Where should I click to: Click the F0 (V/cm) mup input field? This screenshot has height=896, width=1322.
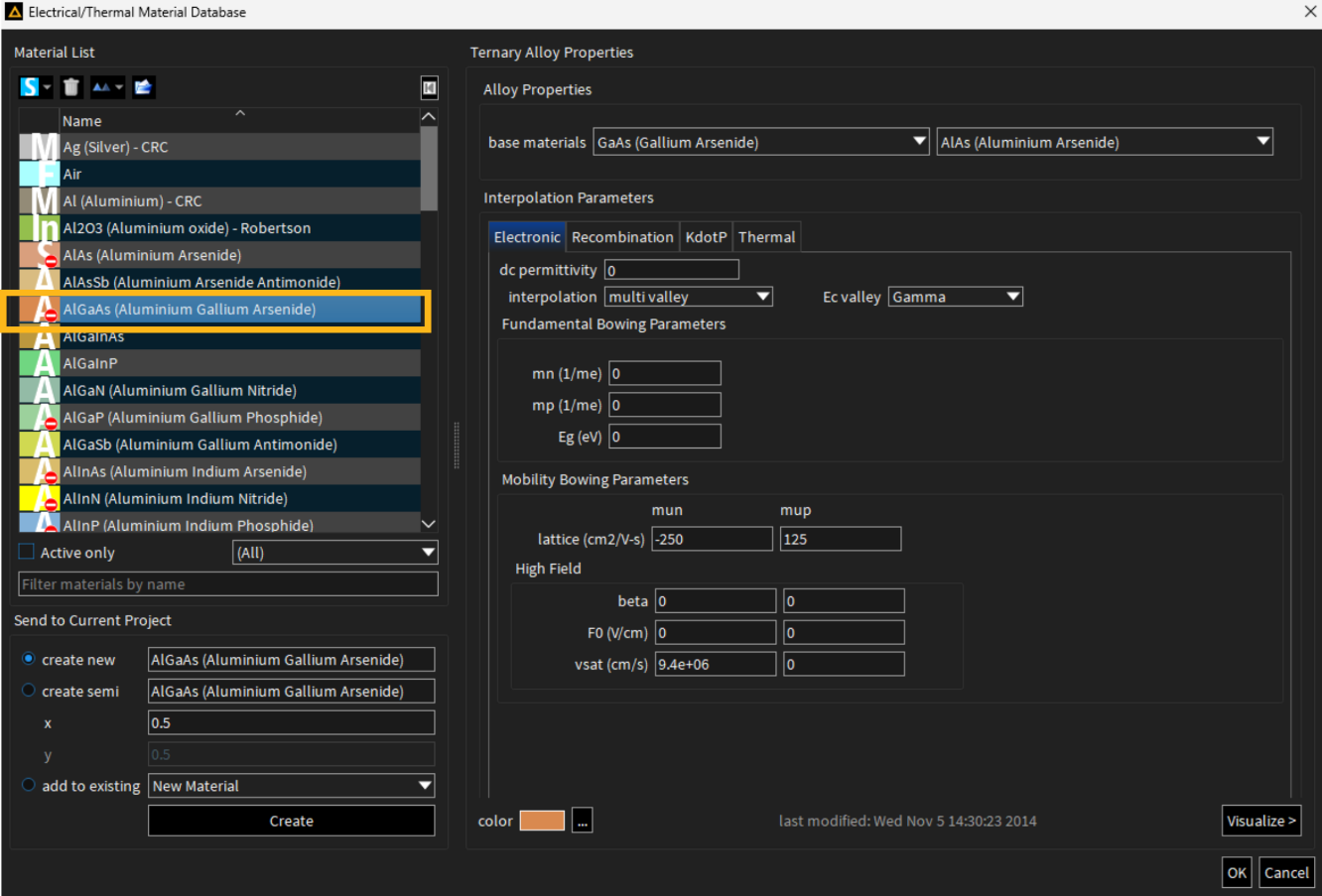coord(844,632)
